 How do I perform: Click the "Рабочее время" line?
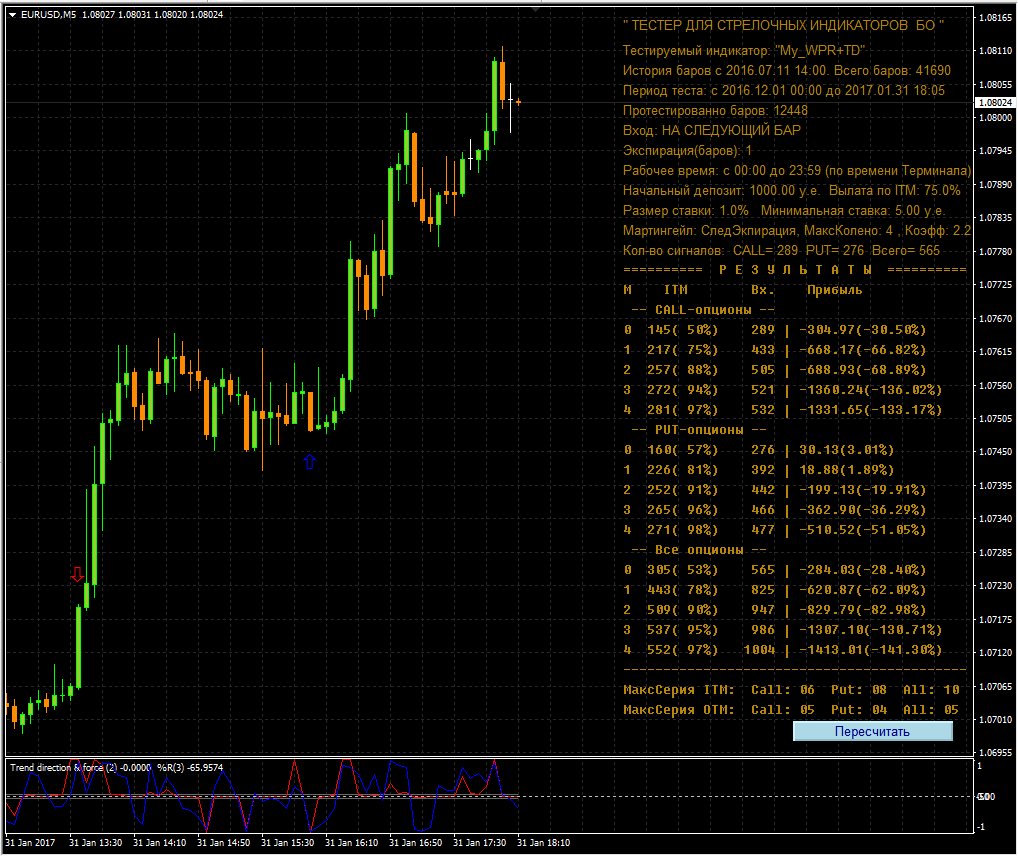tap(797, 170)
